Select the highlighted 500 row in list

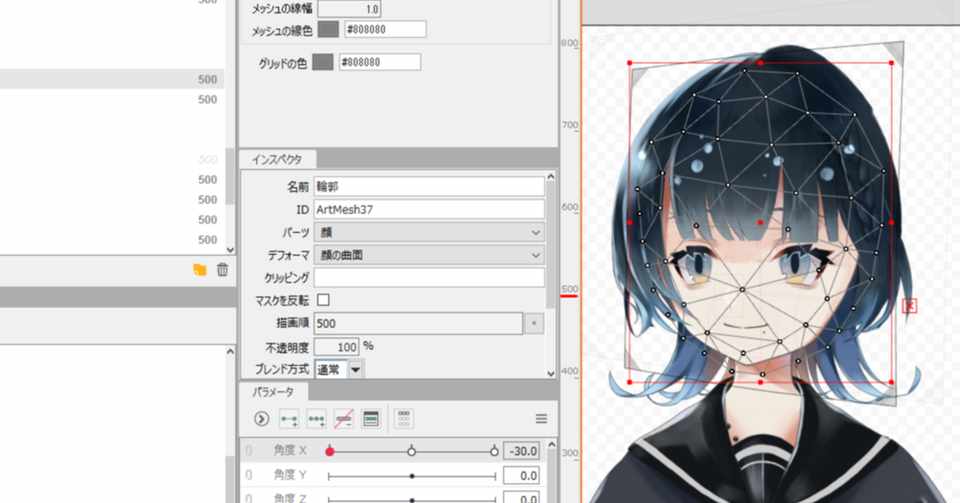click(x=112, y=79)
